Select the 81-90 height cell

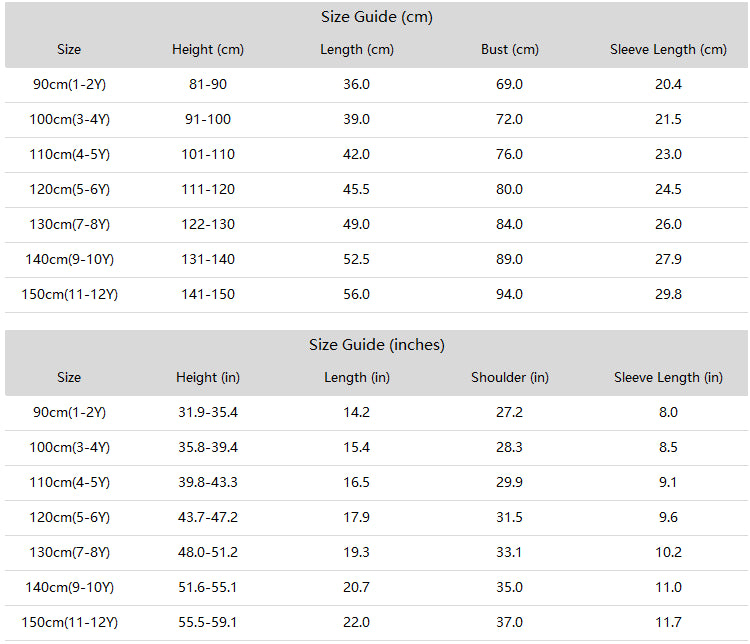coord(208,85)
